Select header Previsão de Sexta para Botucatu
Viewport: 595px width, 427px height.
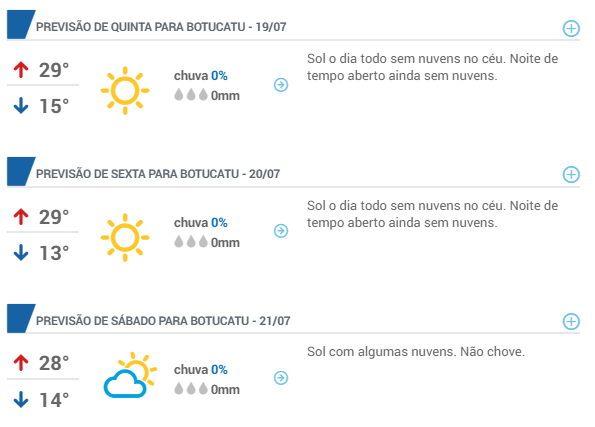coord(158,174)
